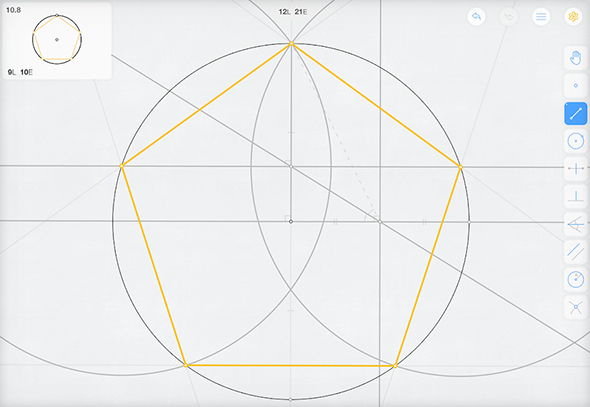Select the Move hand tool
Screen dimensions: 590x407
pyautogui.click(x=575, y=58)
